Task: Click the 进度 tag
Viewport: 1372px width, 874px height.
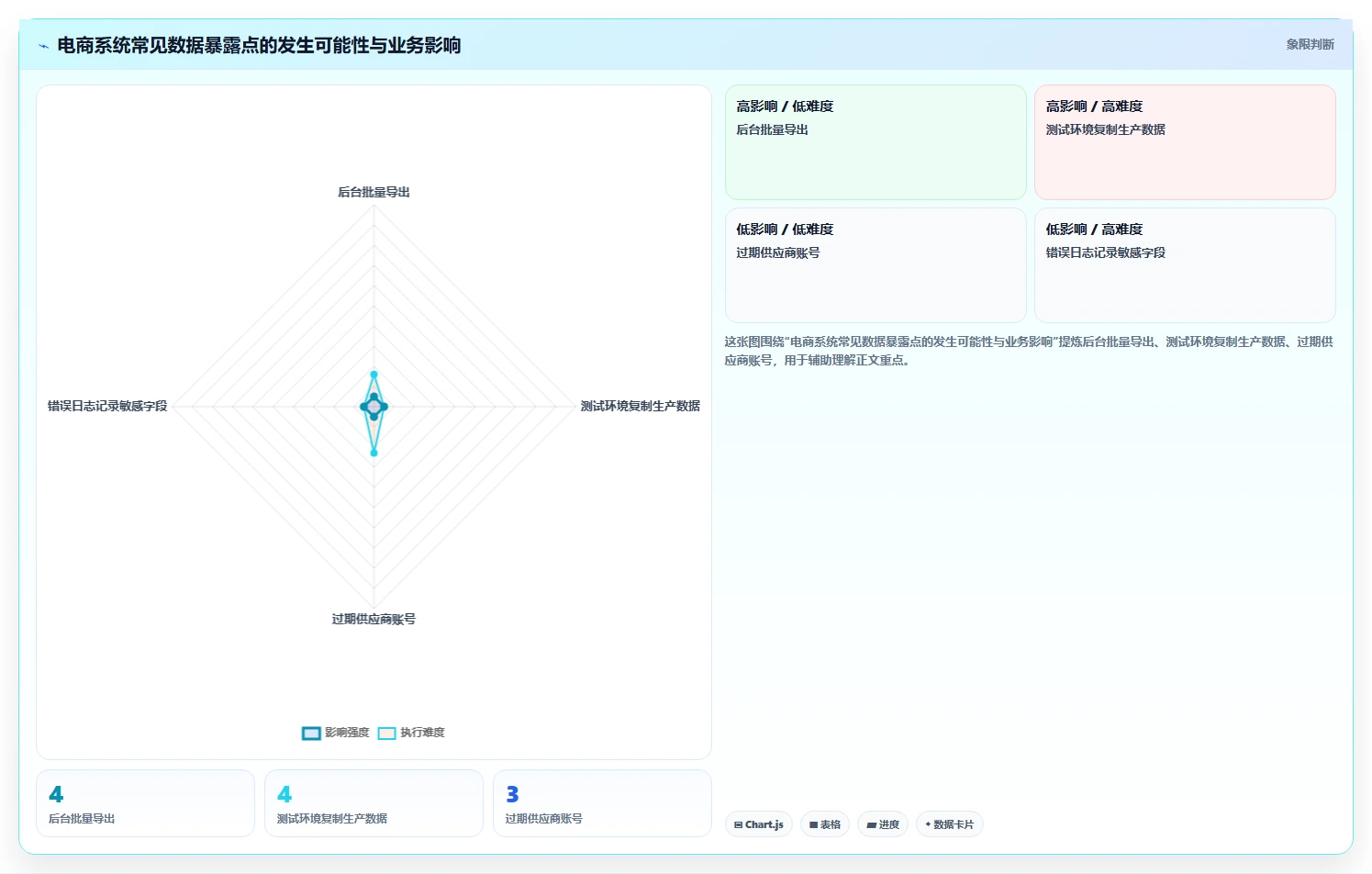Action: click(x=883, y=824)
